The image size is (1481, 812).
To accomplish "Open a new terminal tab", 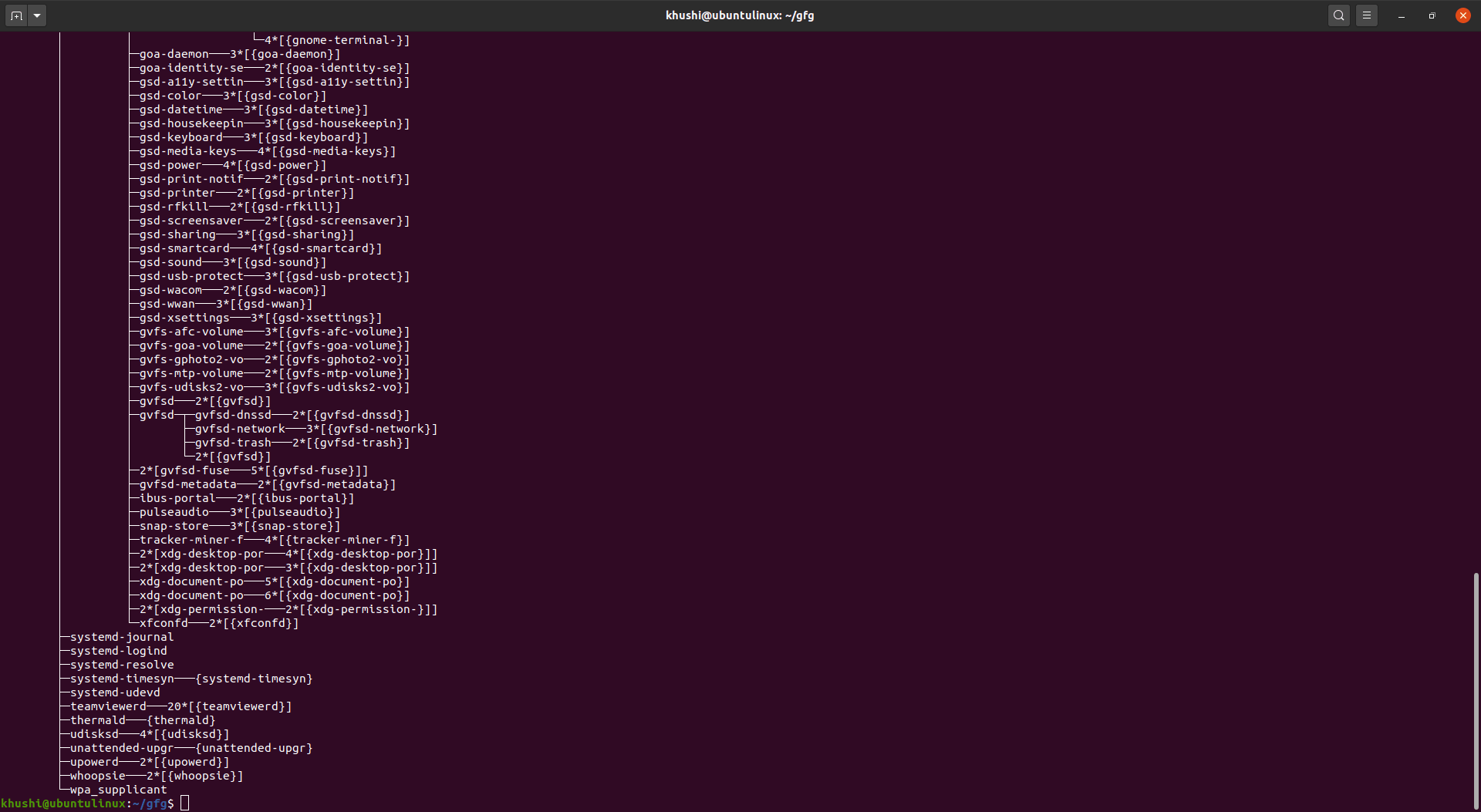I will click(15, 15).
